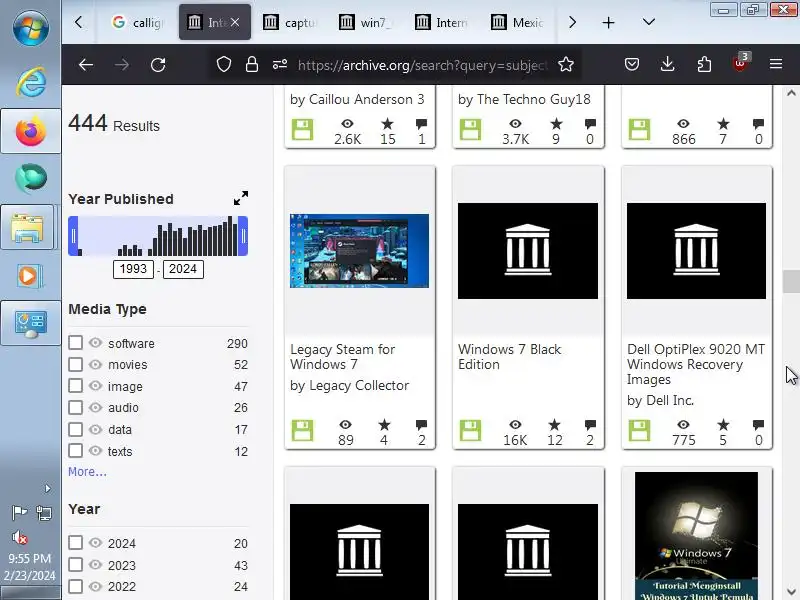
Task: Switch to the Google calligraphy tab
Action: 138,22
